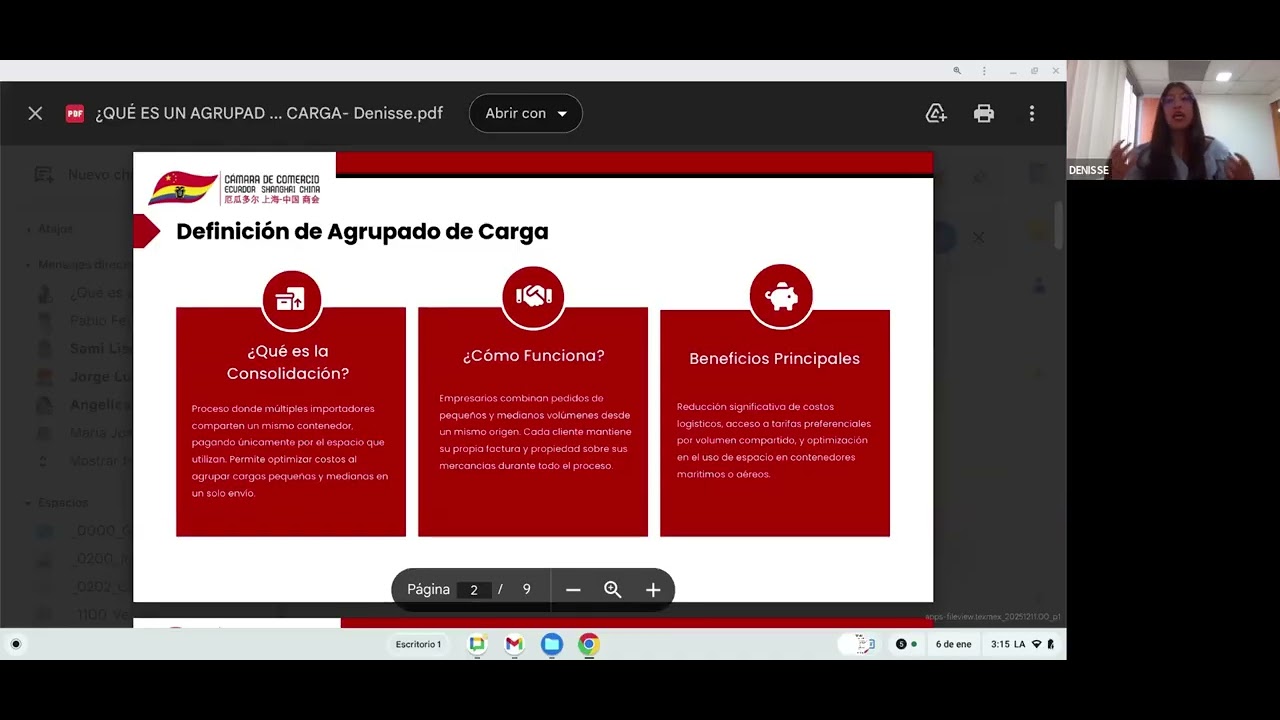Image resolution: width=1280 pixels, height=720 pixels.
Task: Open the status tray at time 3:15
Action: (1022, 644)
